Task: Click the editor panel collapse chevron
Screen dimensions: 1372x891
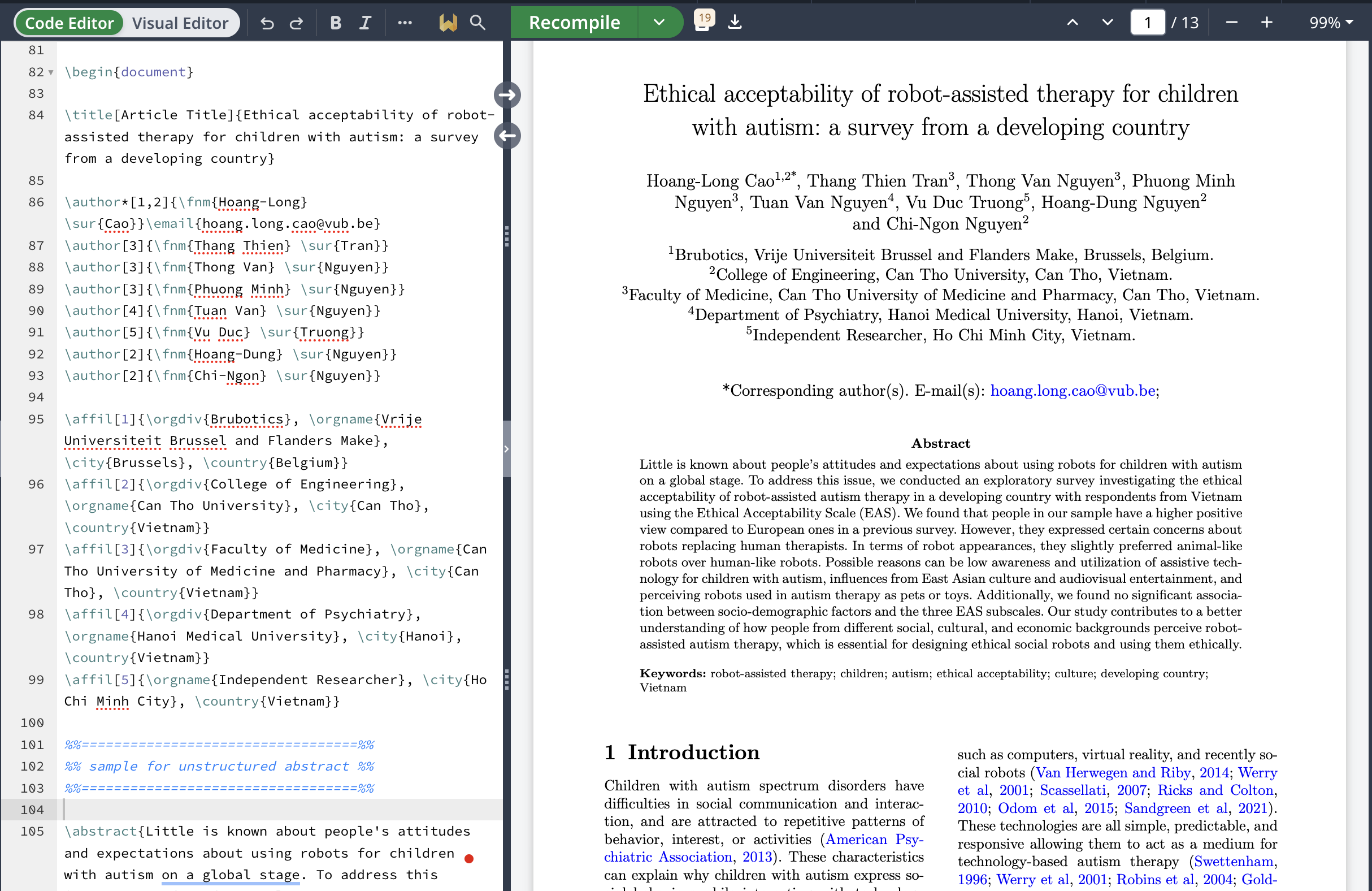Action: [x=506, y=449]
